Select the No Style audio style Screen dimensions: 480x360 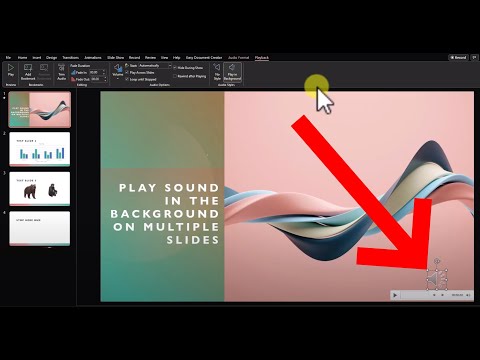(217, 72)
